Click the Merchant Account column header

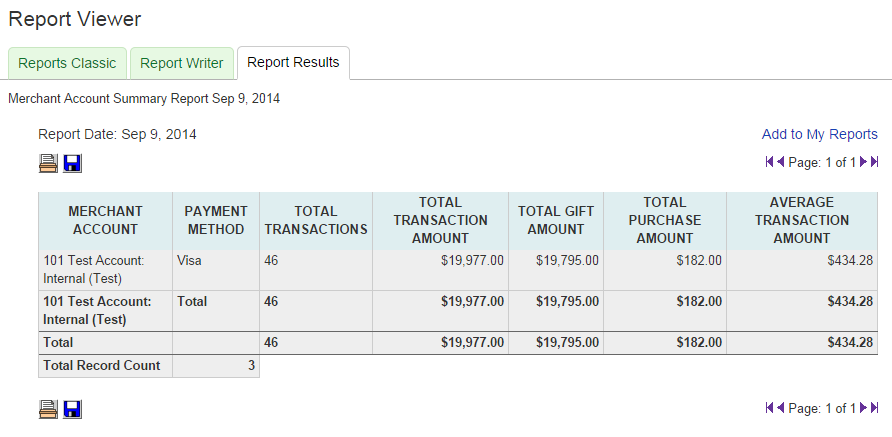[105, 220]
